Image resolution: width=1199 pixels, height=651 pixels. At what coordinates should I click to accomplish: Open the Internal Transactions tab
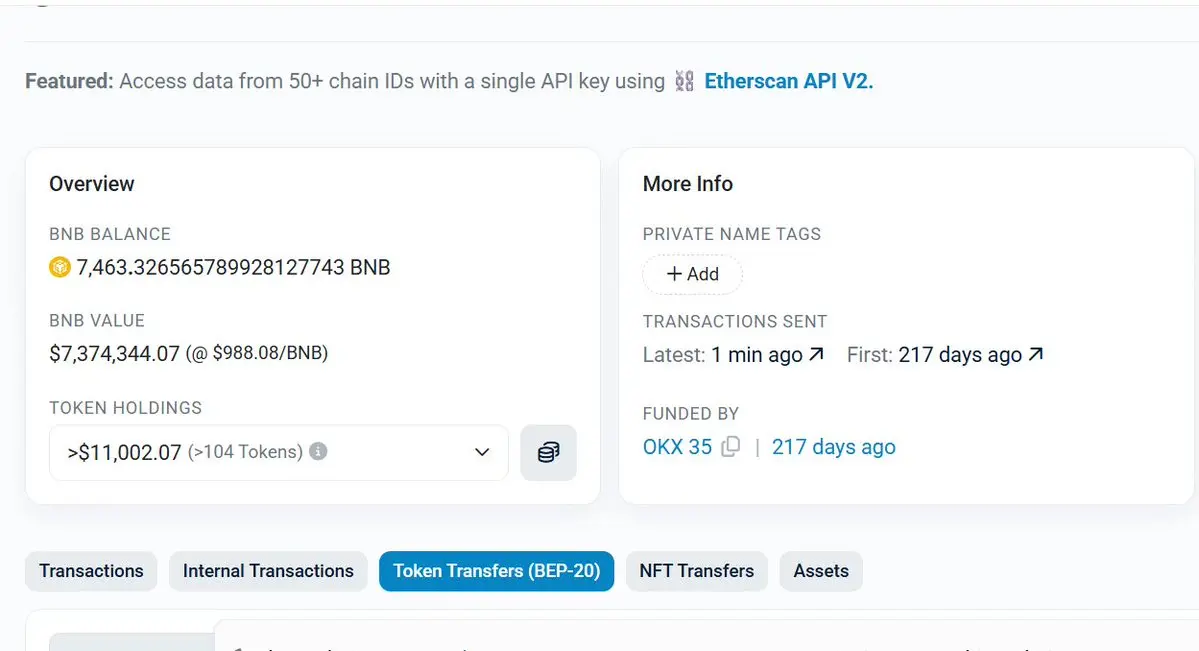tap(268, 571)
